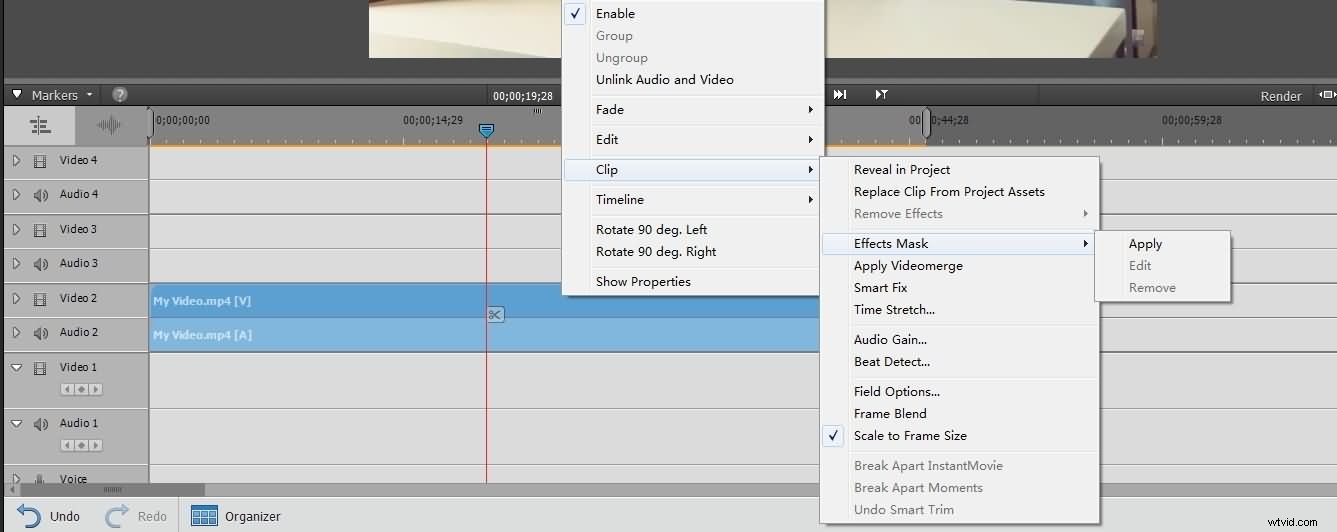
Task: Expand the Audio 3 track triangle
Action: (16, 264)
